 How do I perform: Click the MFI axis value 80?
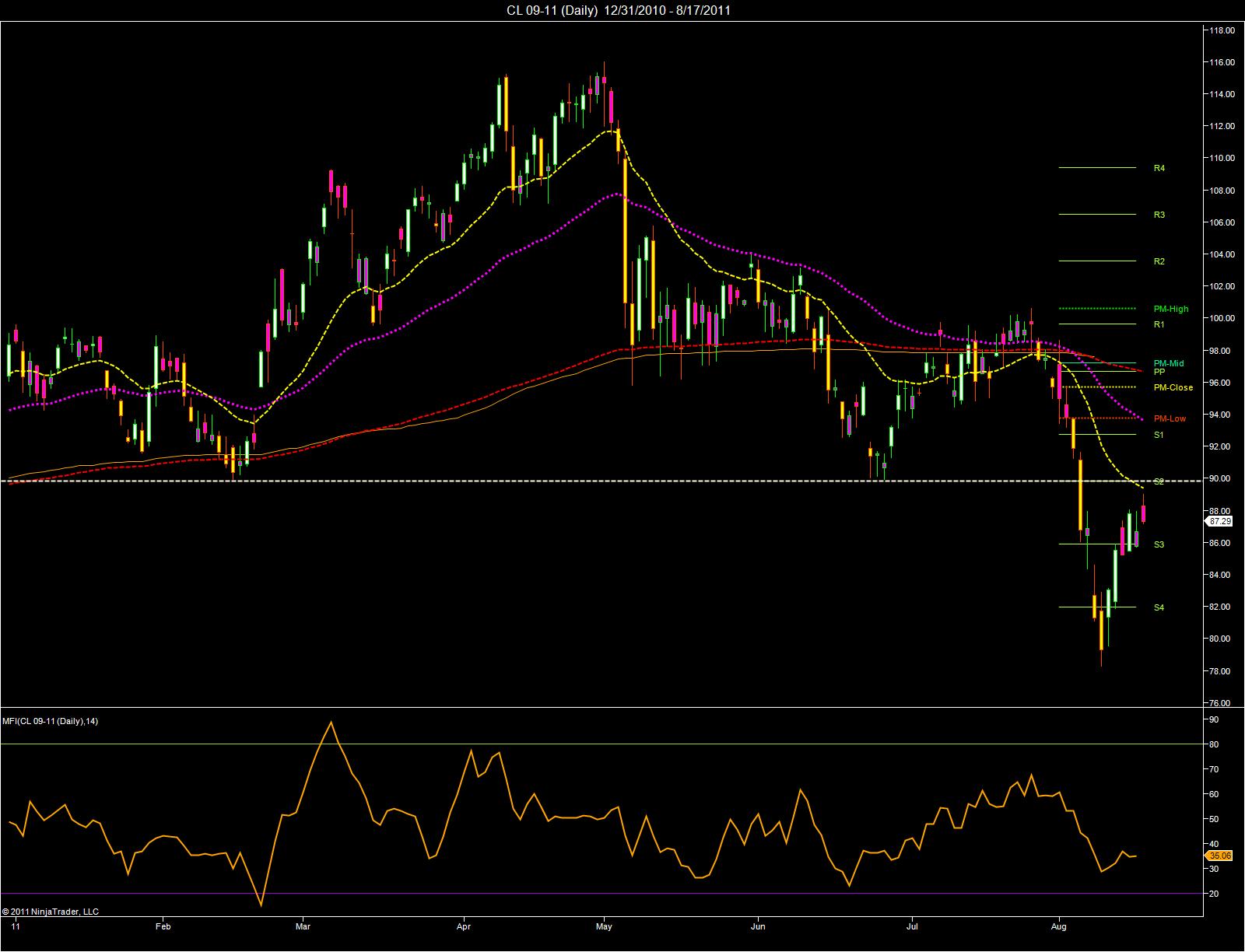coord(1214,744)
